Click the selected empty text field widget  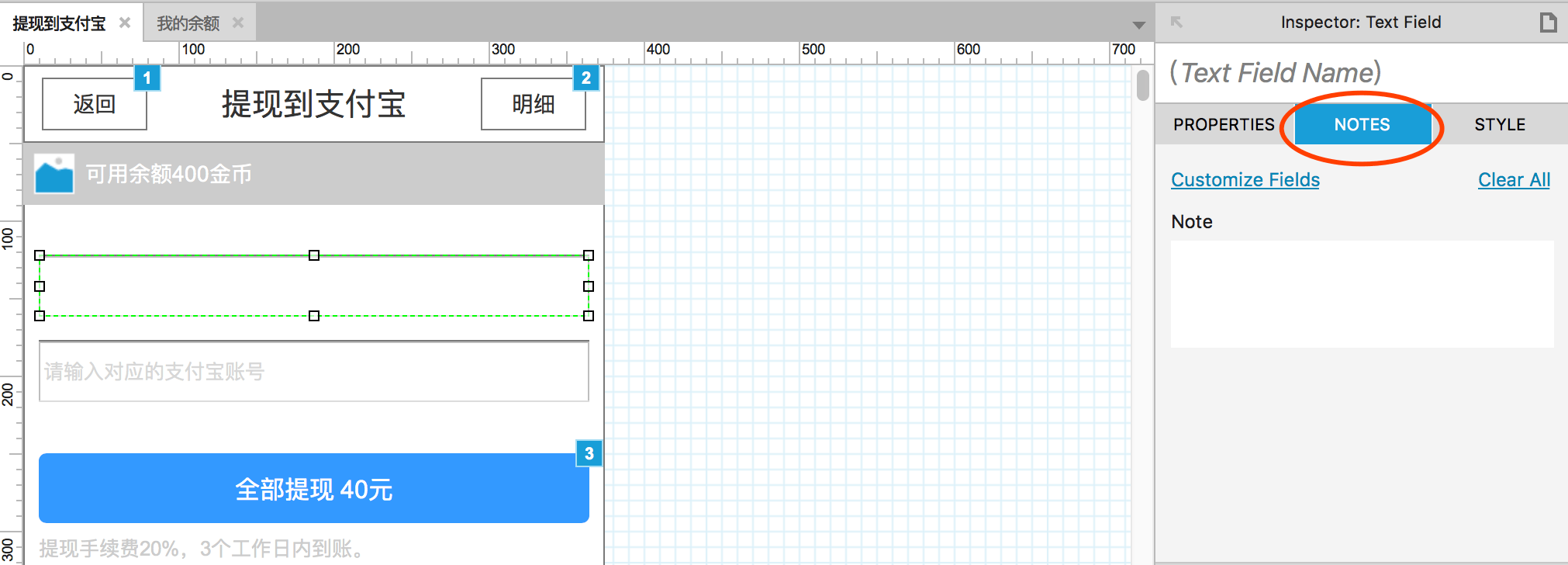tap(314, 286)
